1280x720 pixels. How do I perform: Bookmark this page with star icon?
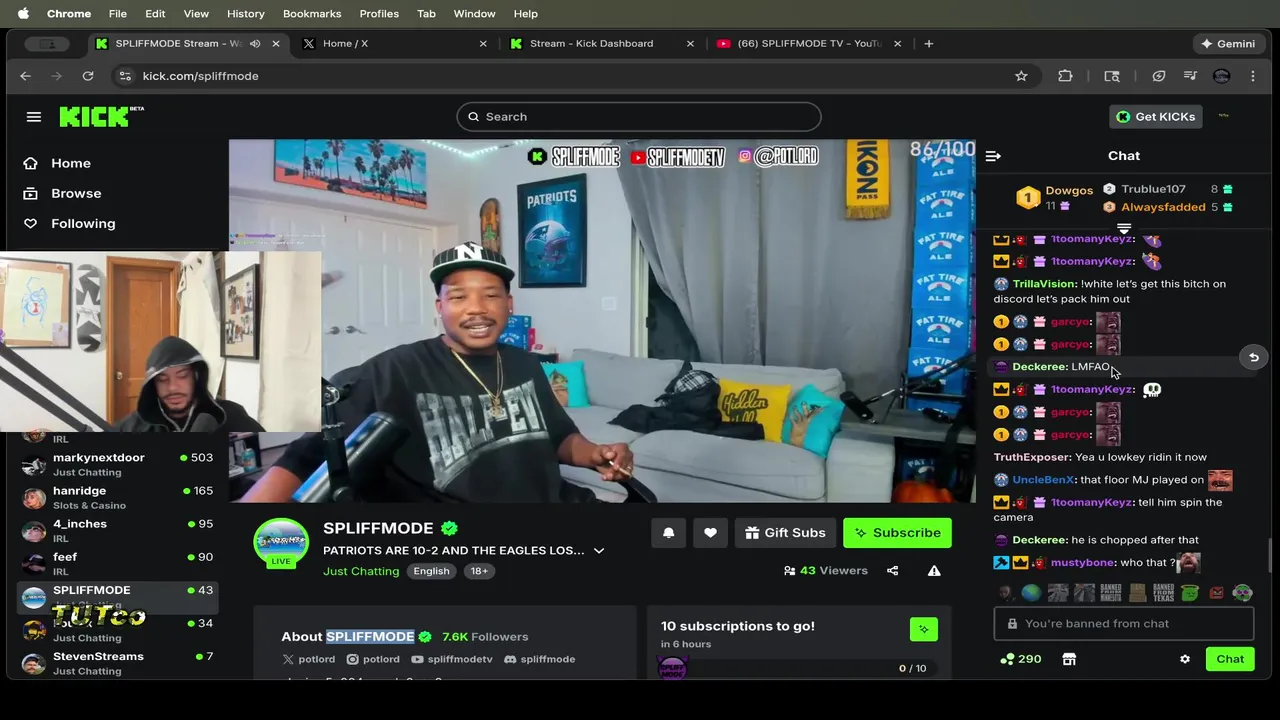tap(1021, 76)
